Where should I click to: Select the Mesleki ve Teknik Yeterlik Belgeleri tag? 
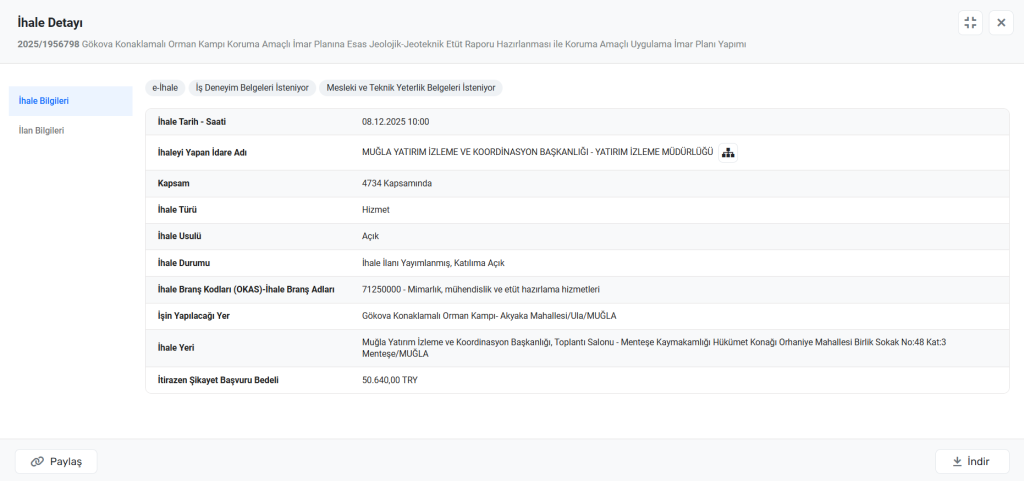[411, 88]
